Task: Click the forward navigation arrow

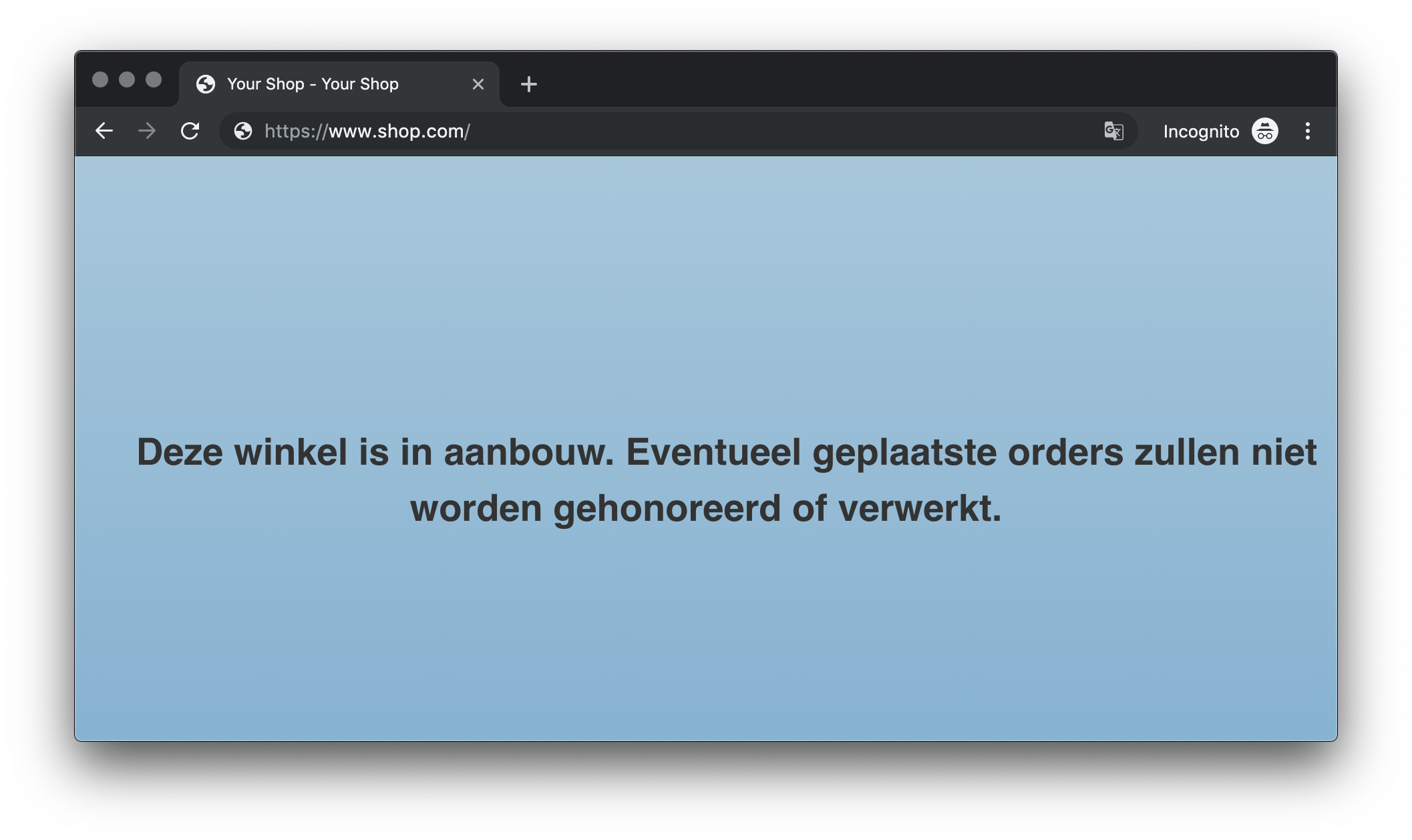Action: 146,130
